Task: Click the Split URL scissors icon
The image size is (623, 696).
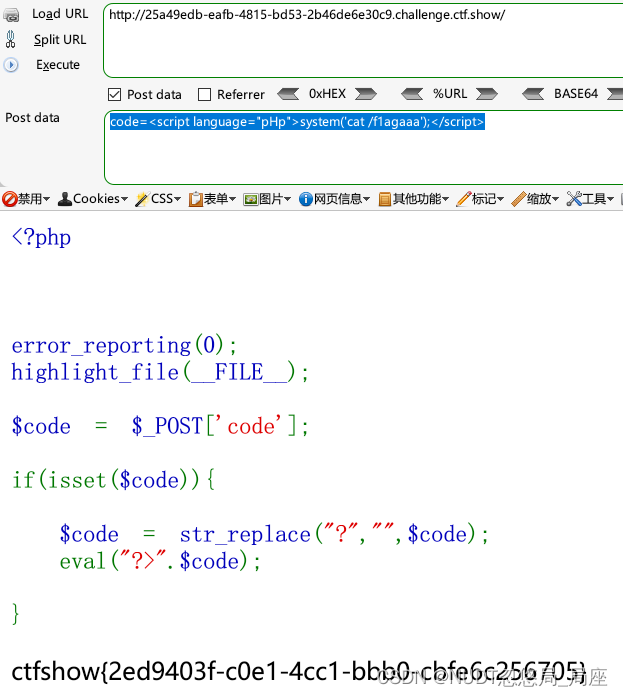Action: point(11,40)
